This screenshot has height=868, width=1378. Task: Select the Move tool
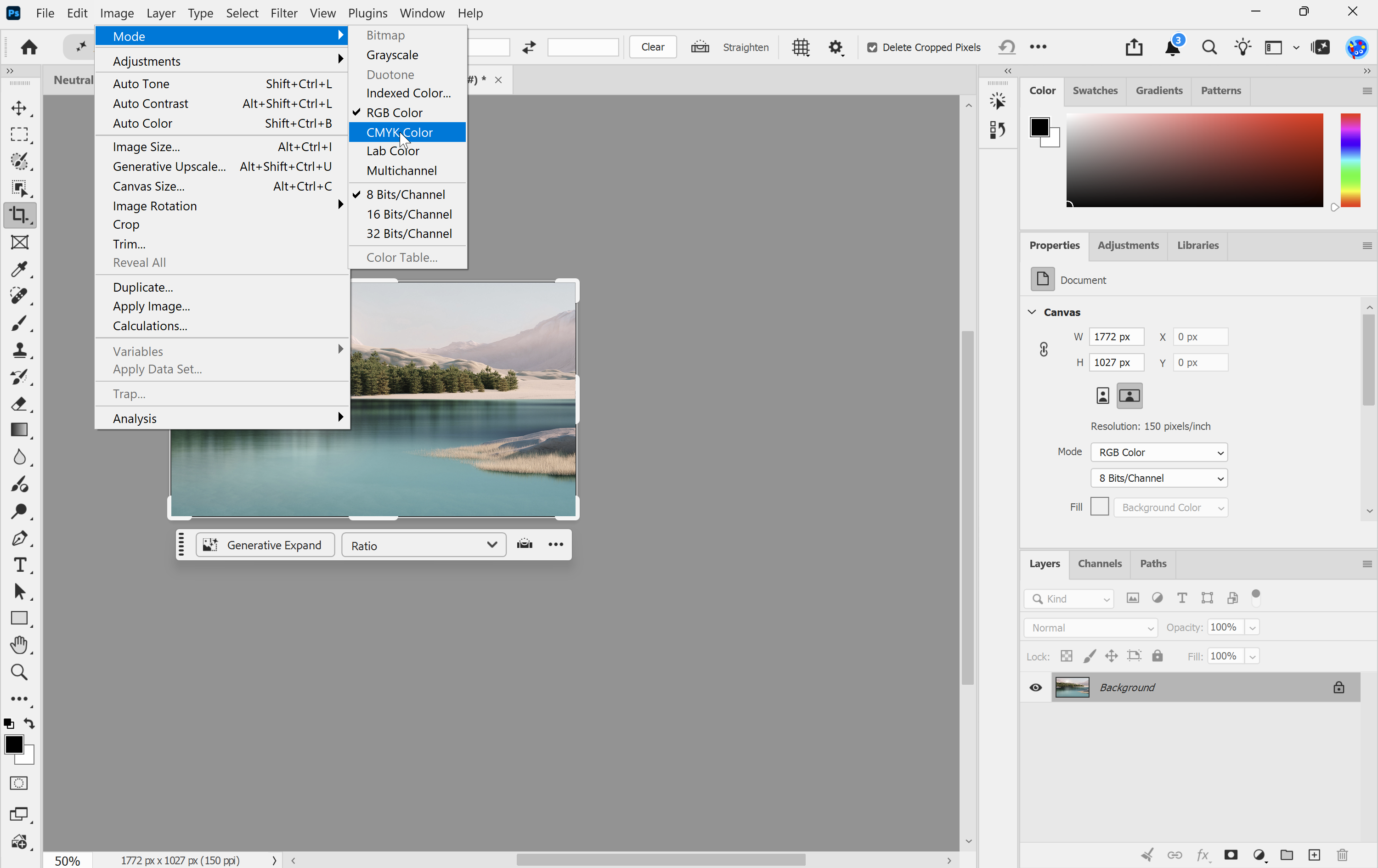19,108
